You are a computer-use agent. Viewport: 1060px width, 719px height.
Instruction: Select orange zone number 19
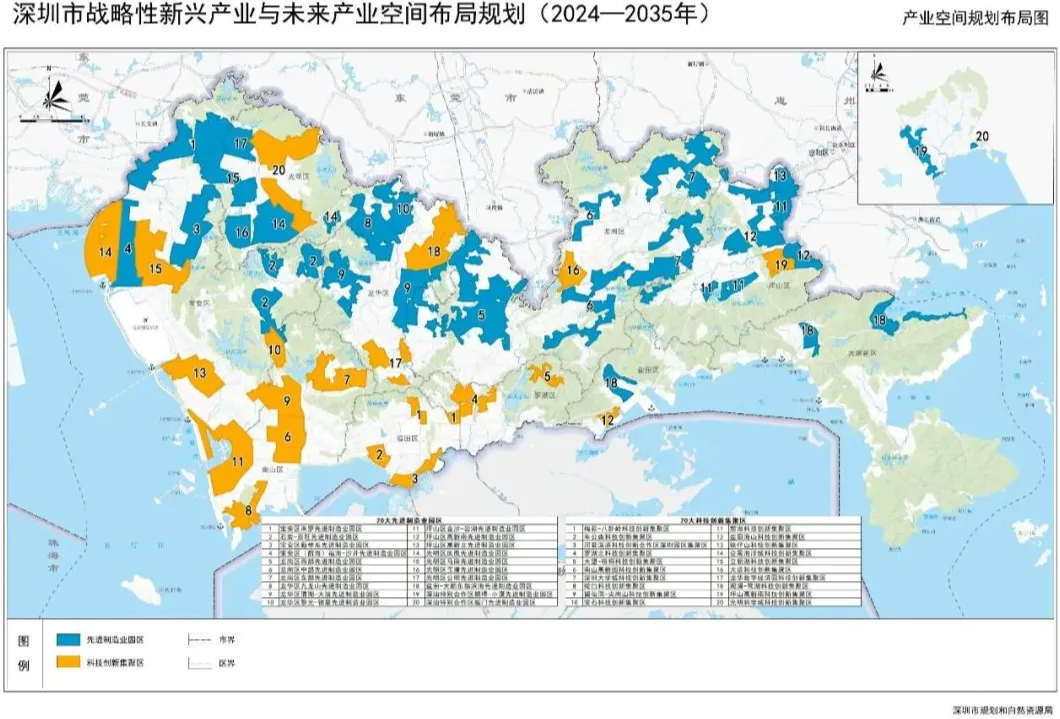click(781, 265)
